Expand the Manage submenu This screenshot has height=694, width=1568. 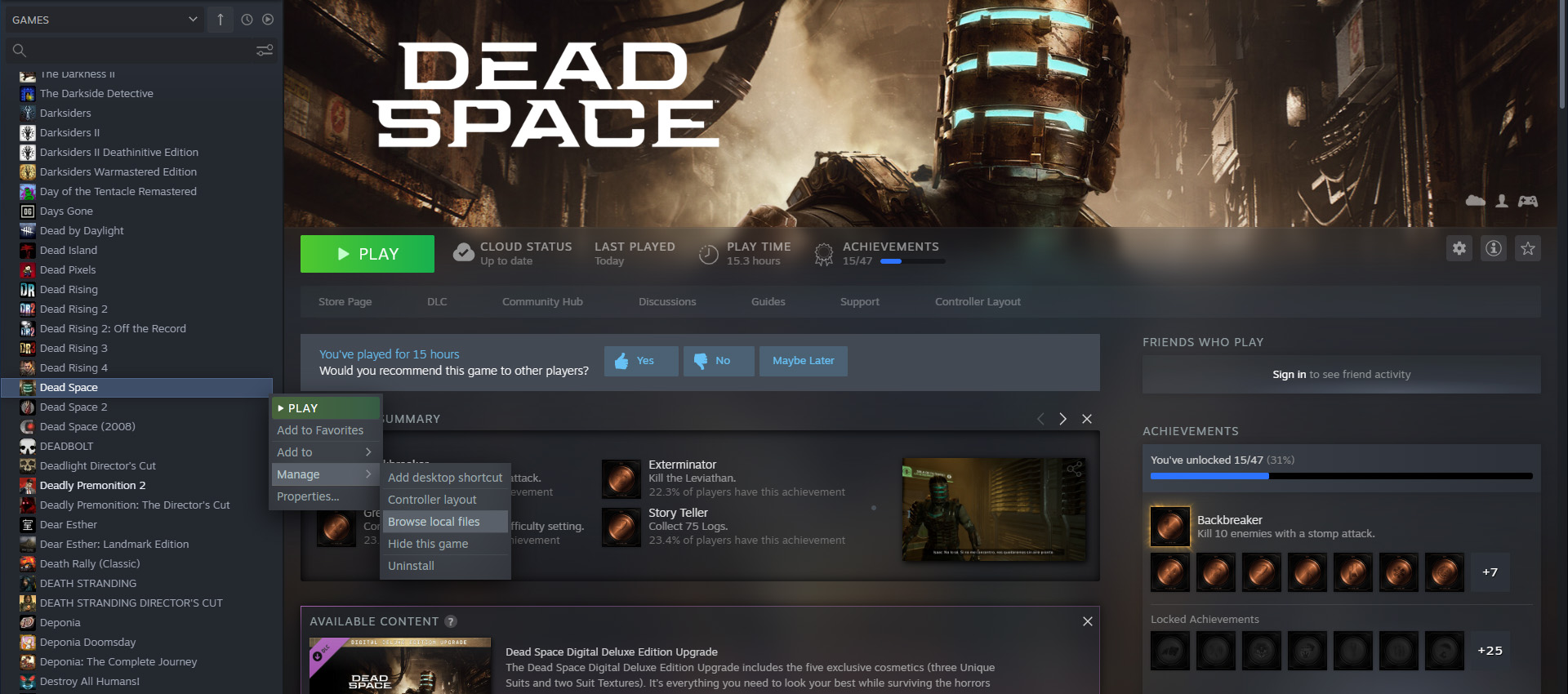[326, 474]
